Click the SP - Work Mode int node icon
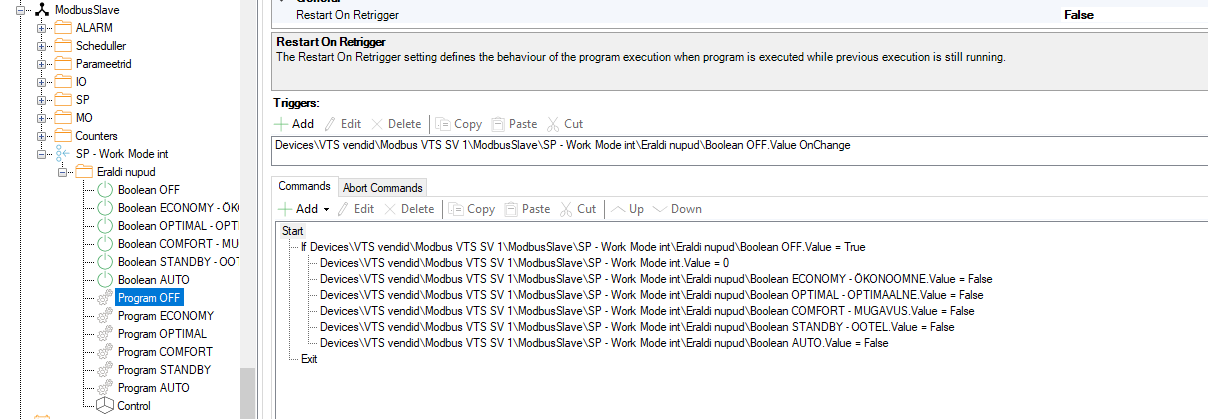This screenshot has height=419, width=1208. pyautogui.click(x=62, y=154)
